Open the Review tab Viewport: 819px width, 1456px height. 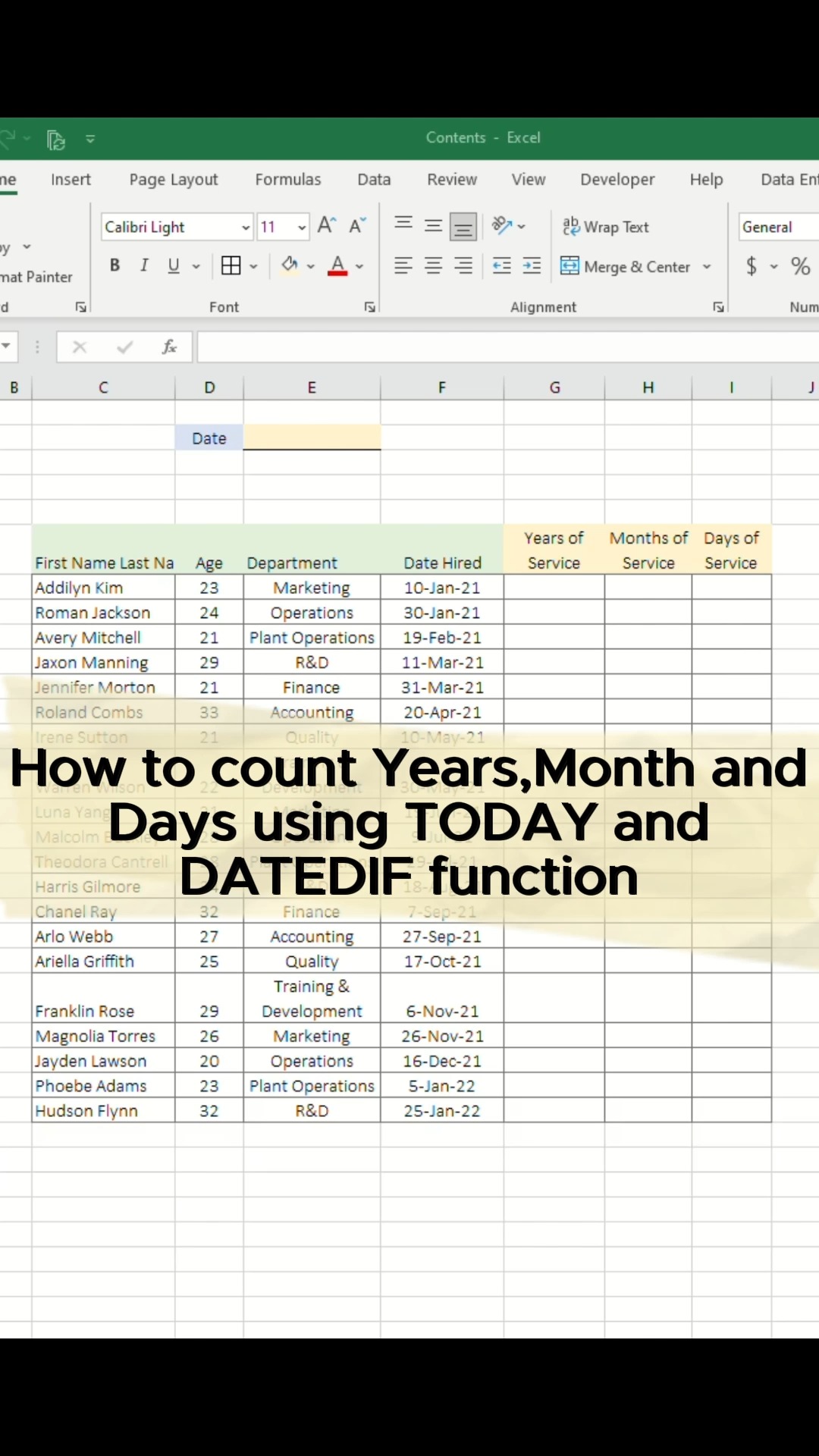452,180
